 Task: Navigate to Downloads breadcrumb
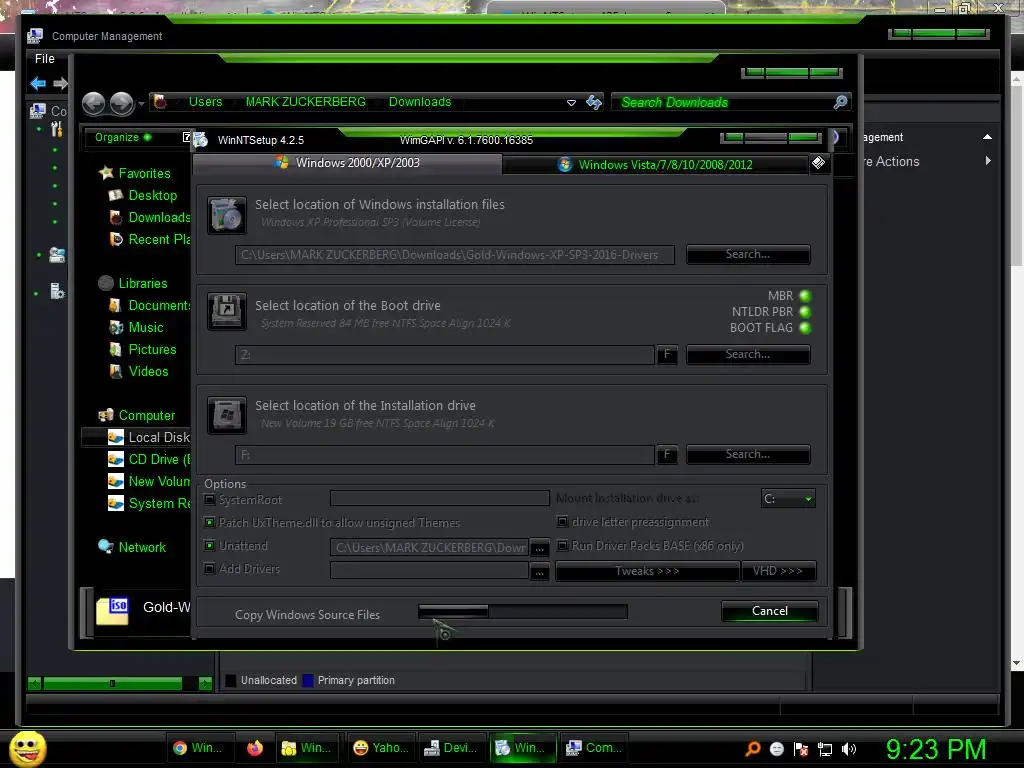[420, 102]
